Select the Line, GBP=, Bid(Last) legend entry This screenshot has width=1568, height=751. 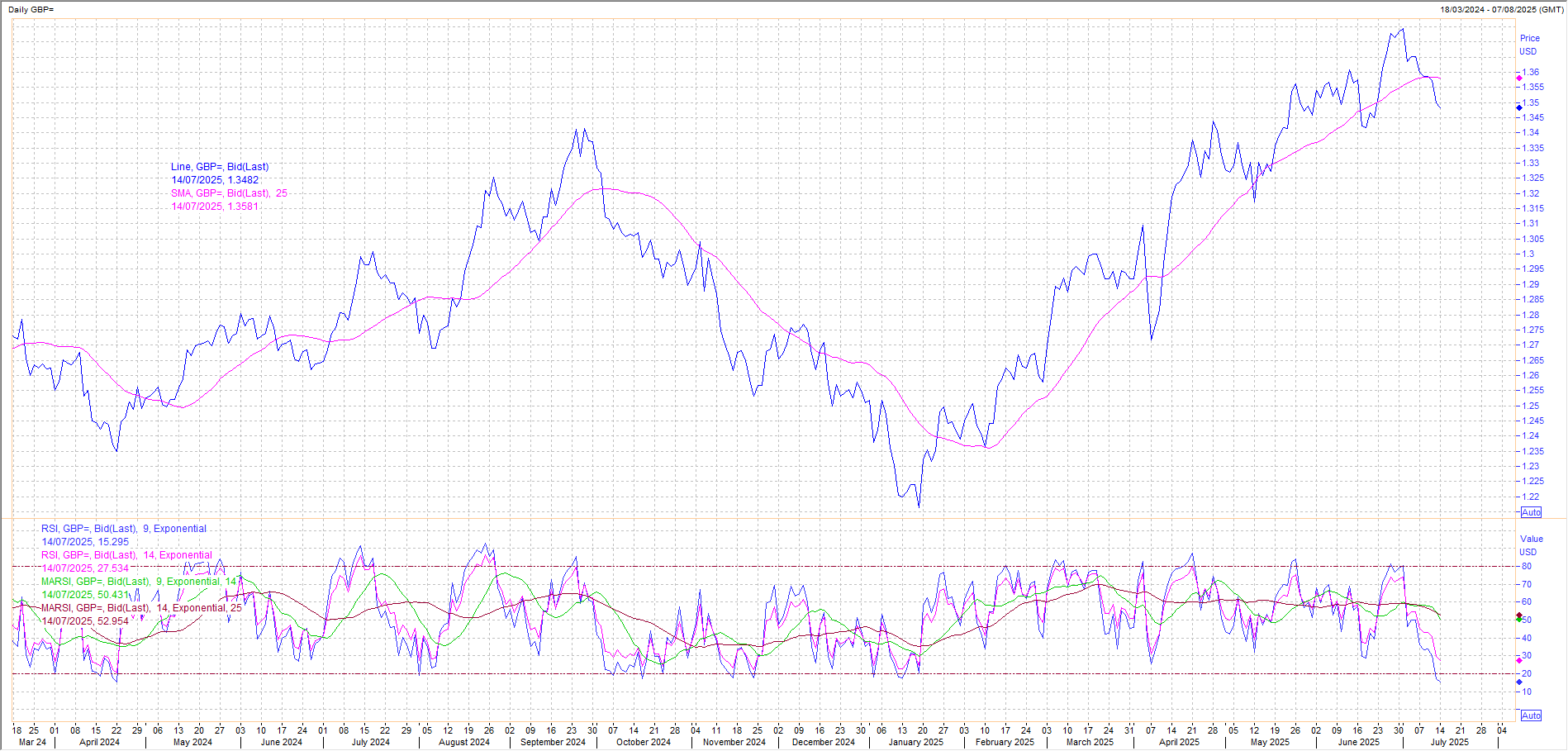pos(220,167)
